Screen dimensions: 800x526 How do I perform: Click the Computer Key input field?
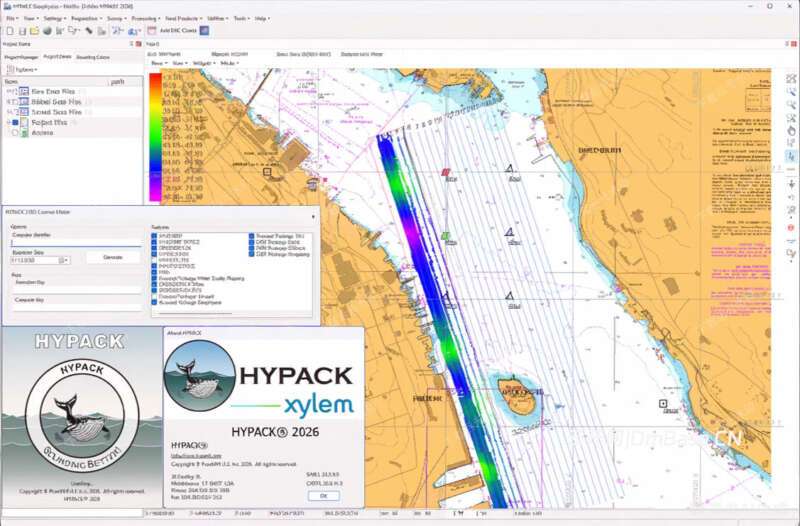click(77, 308)
